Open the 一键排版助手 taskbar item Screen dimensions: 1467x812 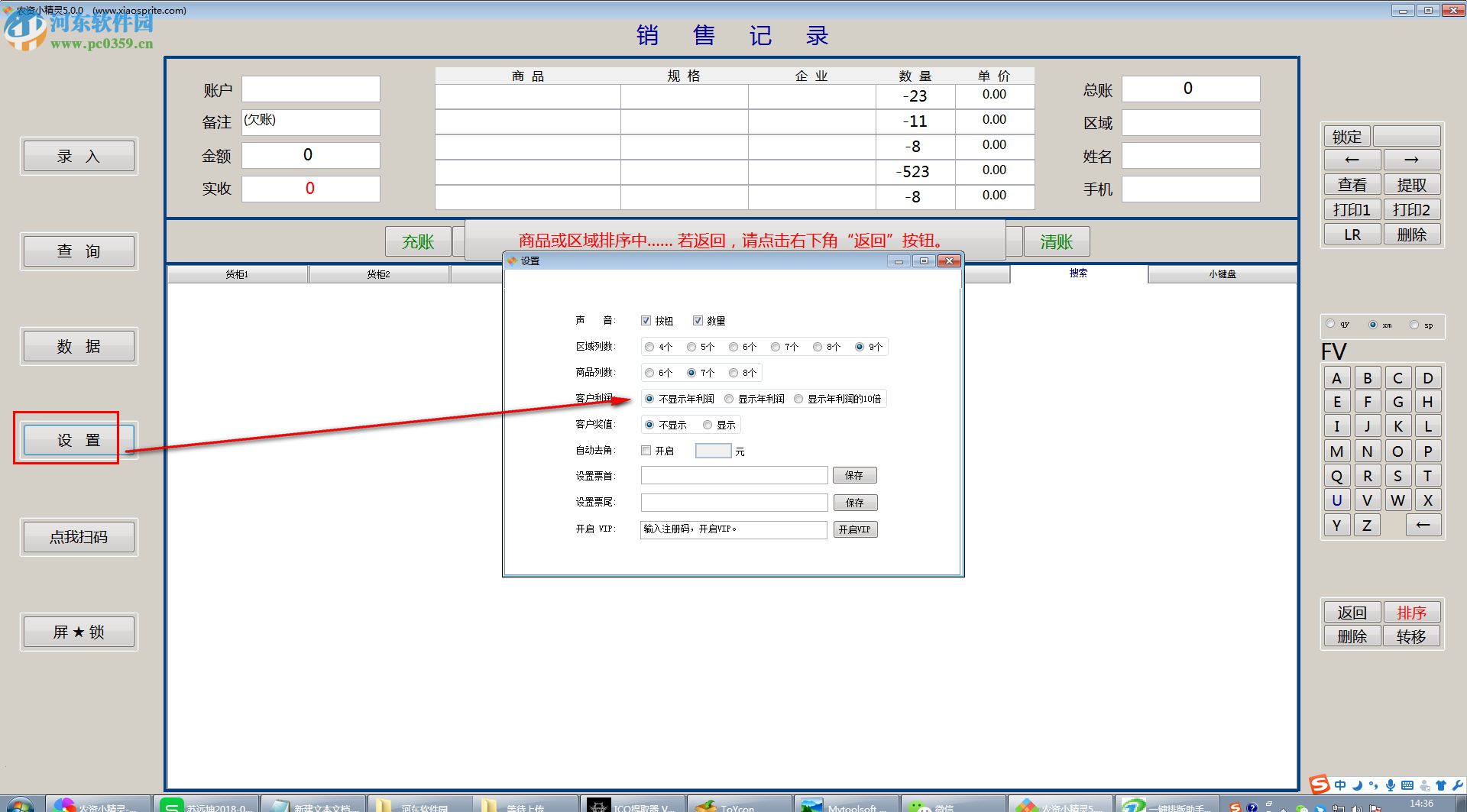[x=1167, y=805]
